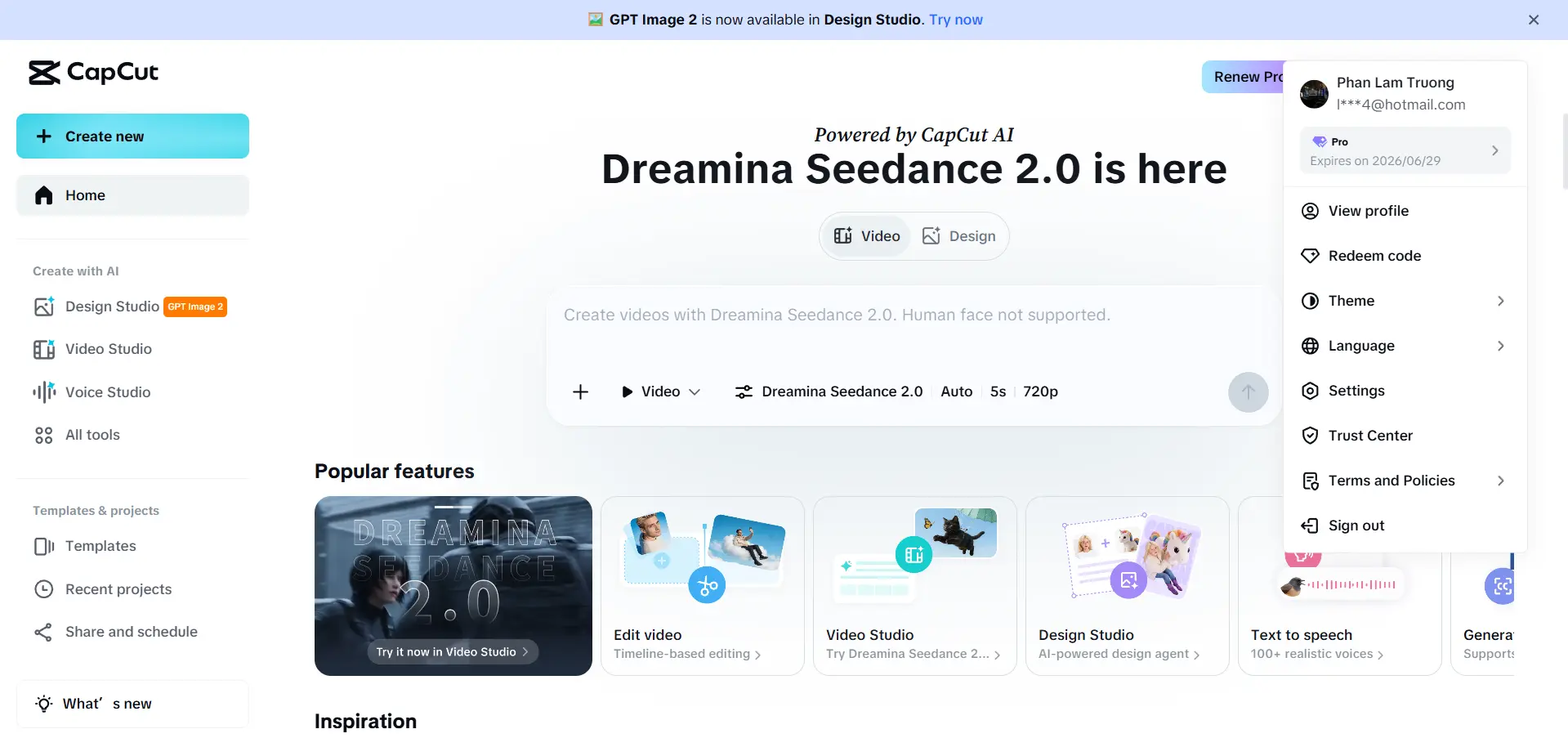Change the 720p resolution setting
This screenshot has width=1568, height=738.
[1040, 391]
